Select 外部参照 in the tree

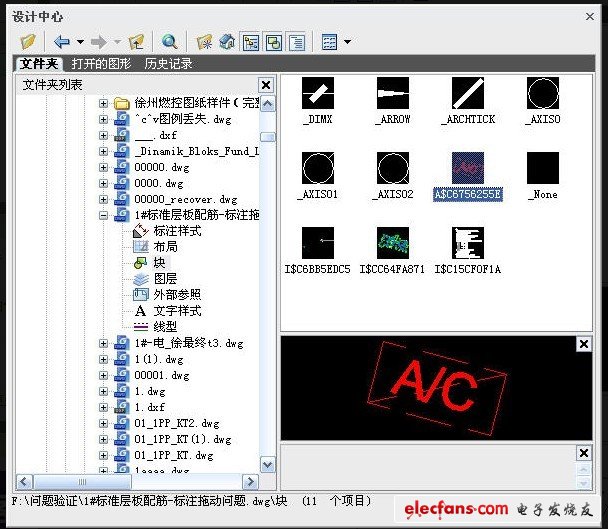coord(177,295)
